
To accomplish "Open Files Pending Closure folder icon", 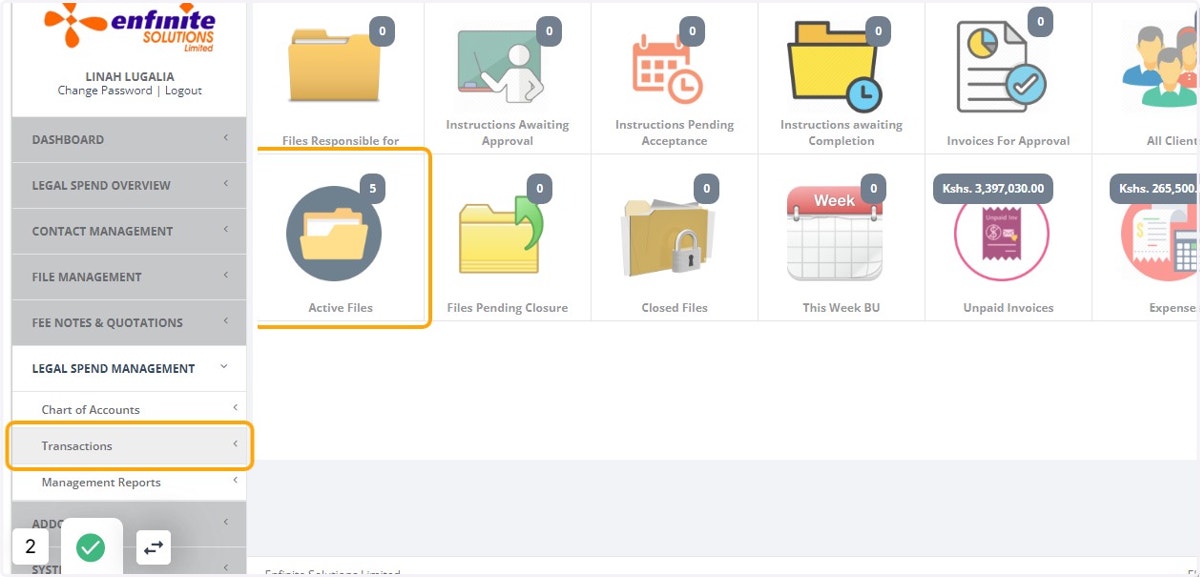I will 500,236.
